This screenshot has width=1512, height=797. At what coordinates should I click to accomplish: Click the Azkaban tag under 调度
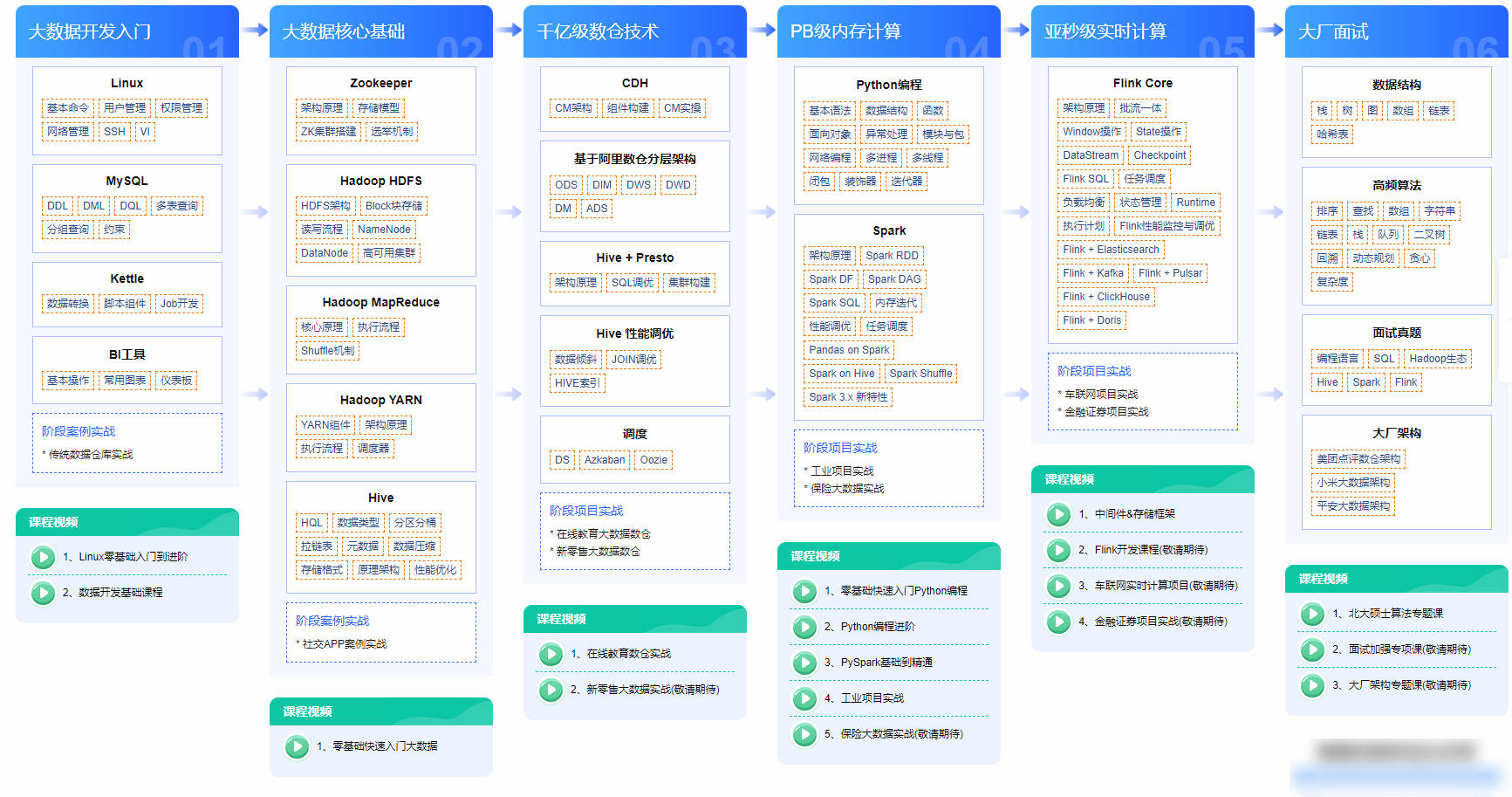pyautogui.click(x=605, y=460)
